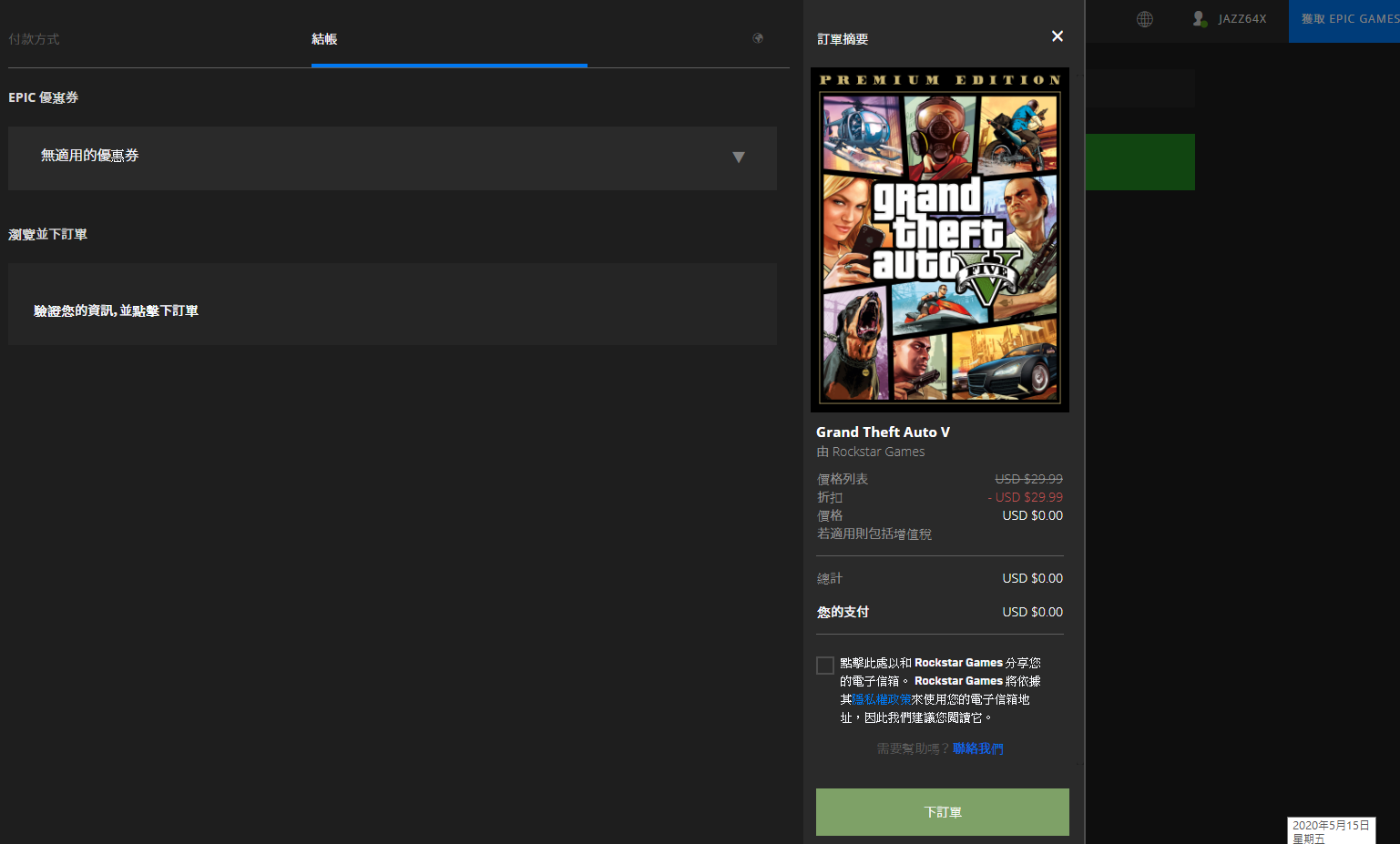1400x844 pixels.
Task: Click the globe icon in checkout header
Action: click(758, 38)
